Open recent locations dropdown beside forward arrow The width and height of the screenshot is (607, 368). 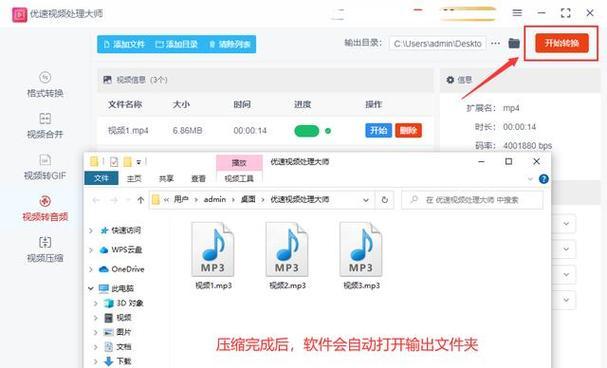click(128, 200)
